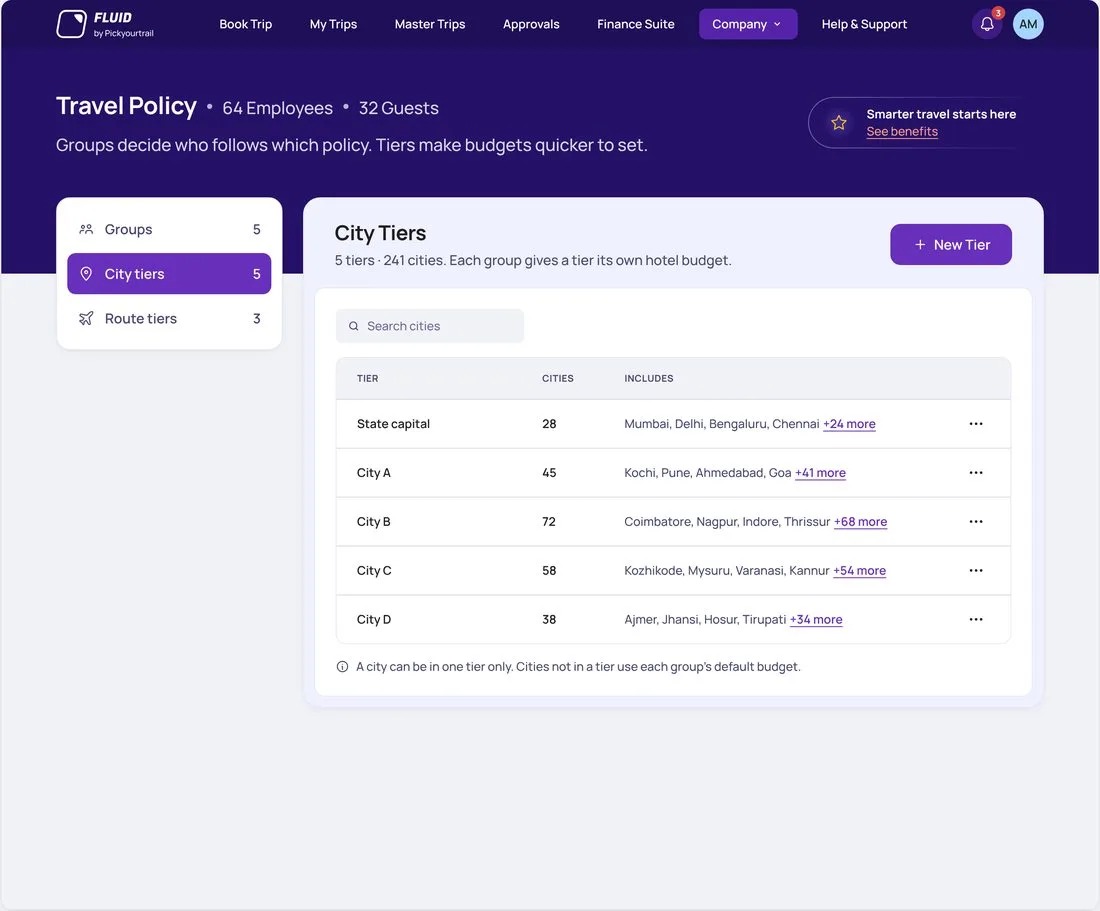This screenshot has height=911, width=1100.
Task: Click the Route tiers airplane icon
Action: point(86,318)
